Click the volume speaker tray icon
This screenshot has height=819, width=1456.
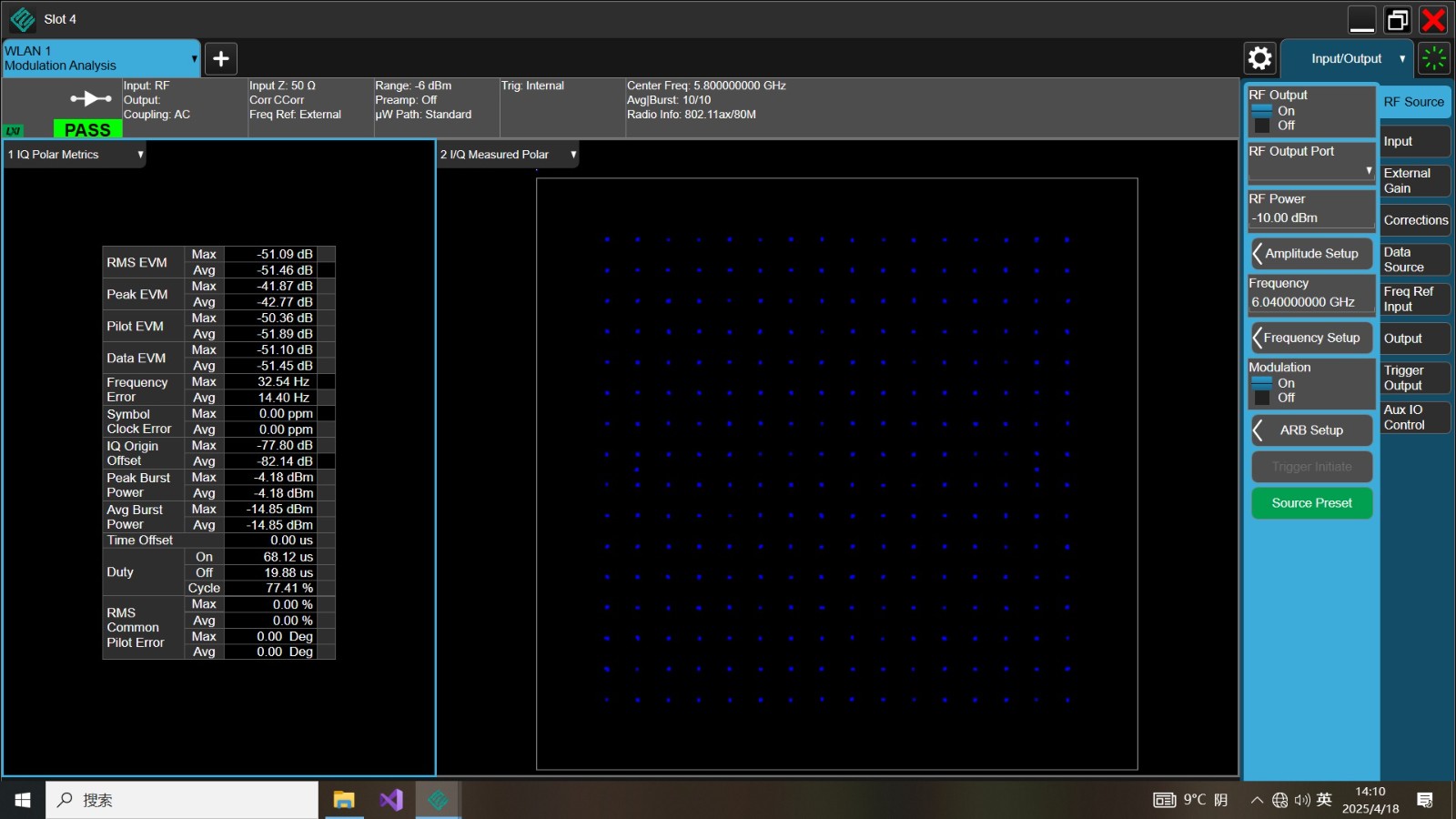(1301, 800)
